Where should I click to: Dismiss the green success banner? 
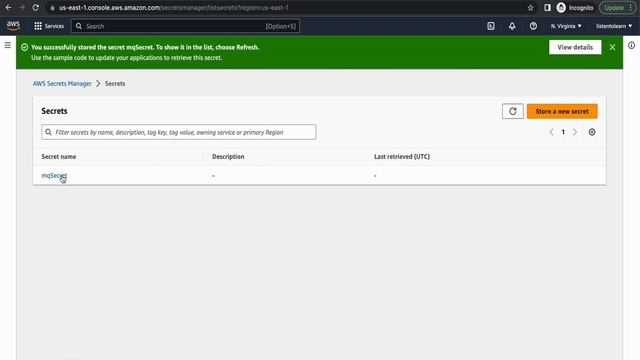(612, 47)
